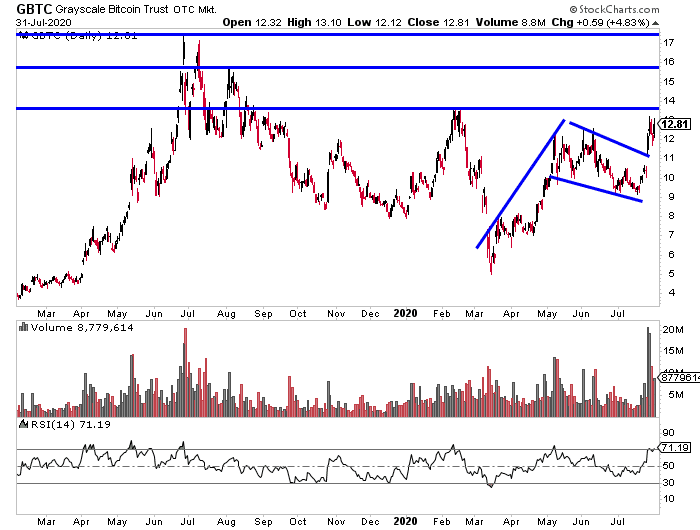Click the bold 2020 label under the price chart

[x=405, y=313]
